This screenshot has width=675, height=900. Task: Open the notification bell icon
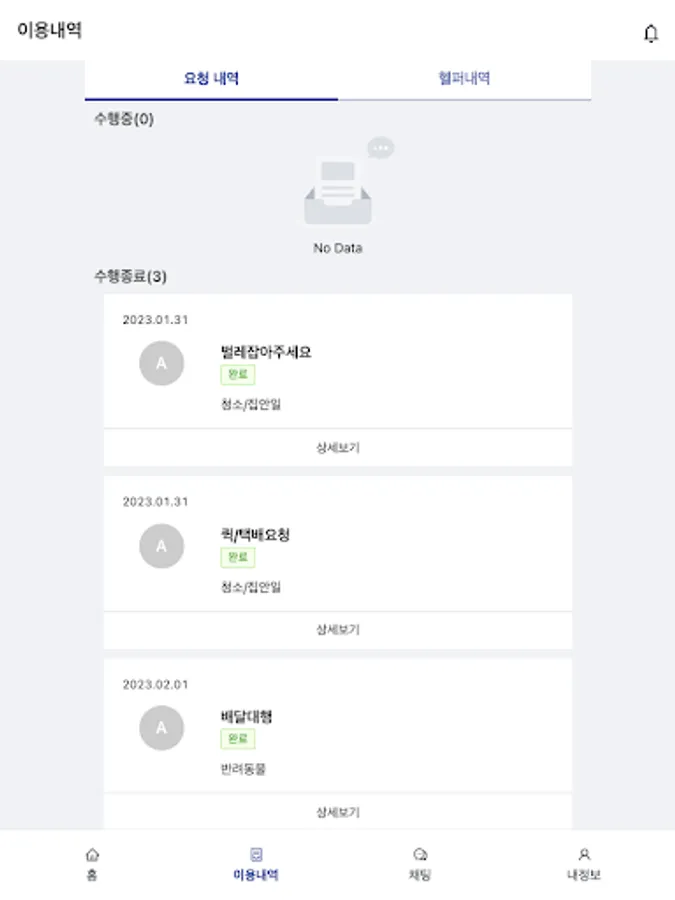(x=650, y=33)
